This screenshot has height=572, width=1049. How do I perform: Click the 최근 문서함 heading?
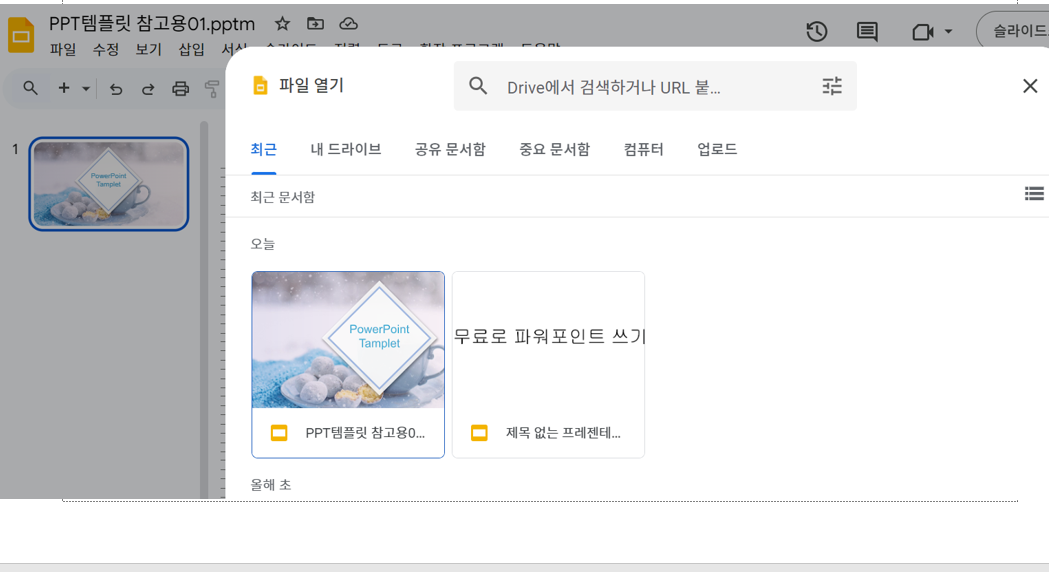coord(282,197)
